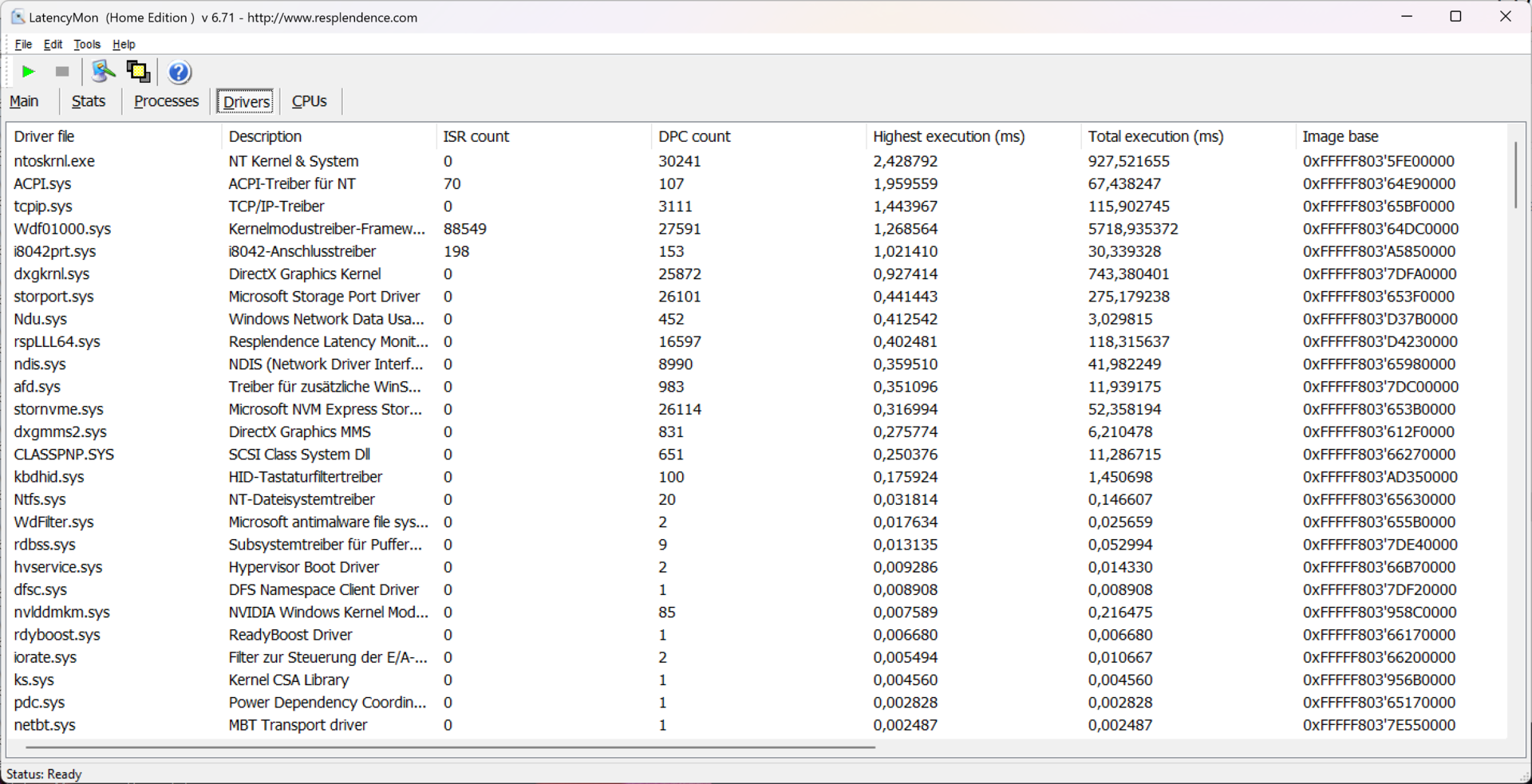Viewport: 1532px width, 784px height.
Task: Open the Tools menu
Action: pyautogui.click(x=87, y=45)
